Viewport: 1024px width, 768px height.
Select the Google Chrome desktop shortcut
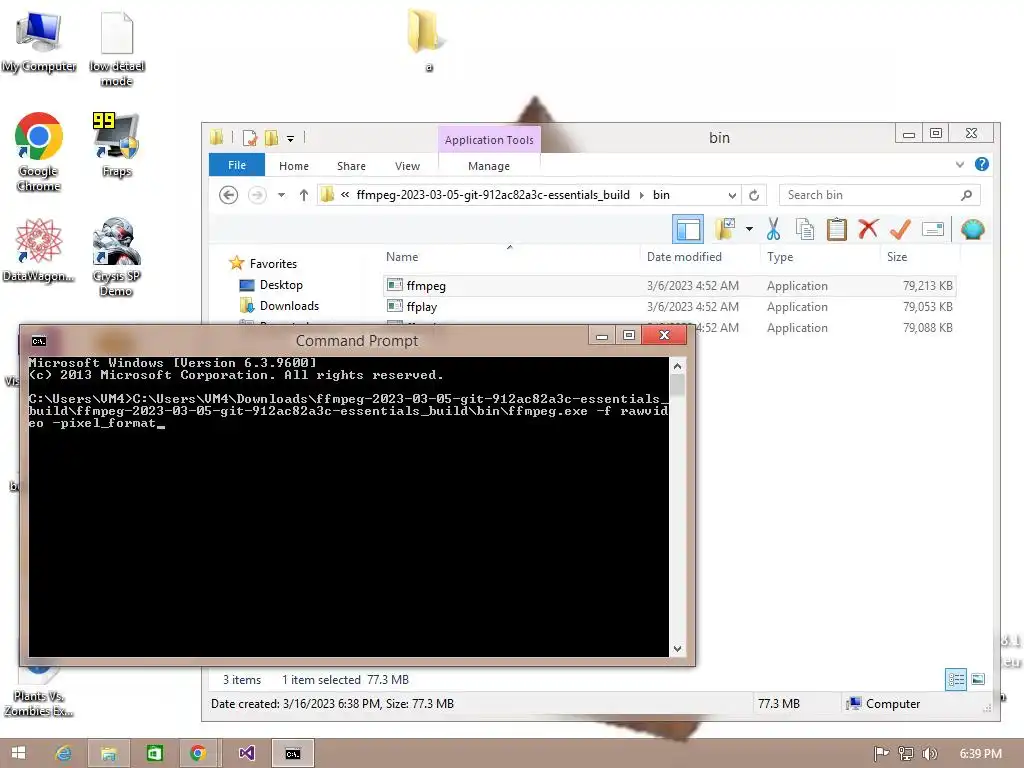(x=39, y=152)
